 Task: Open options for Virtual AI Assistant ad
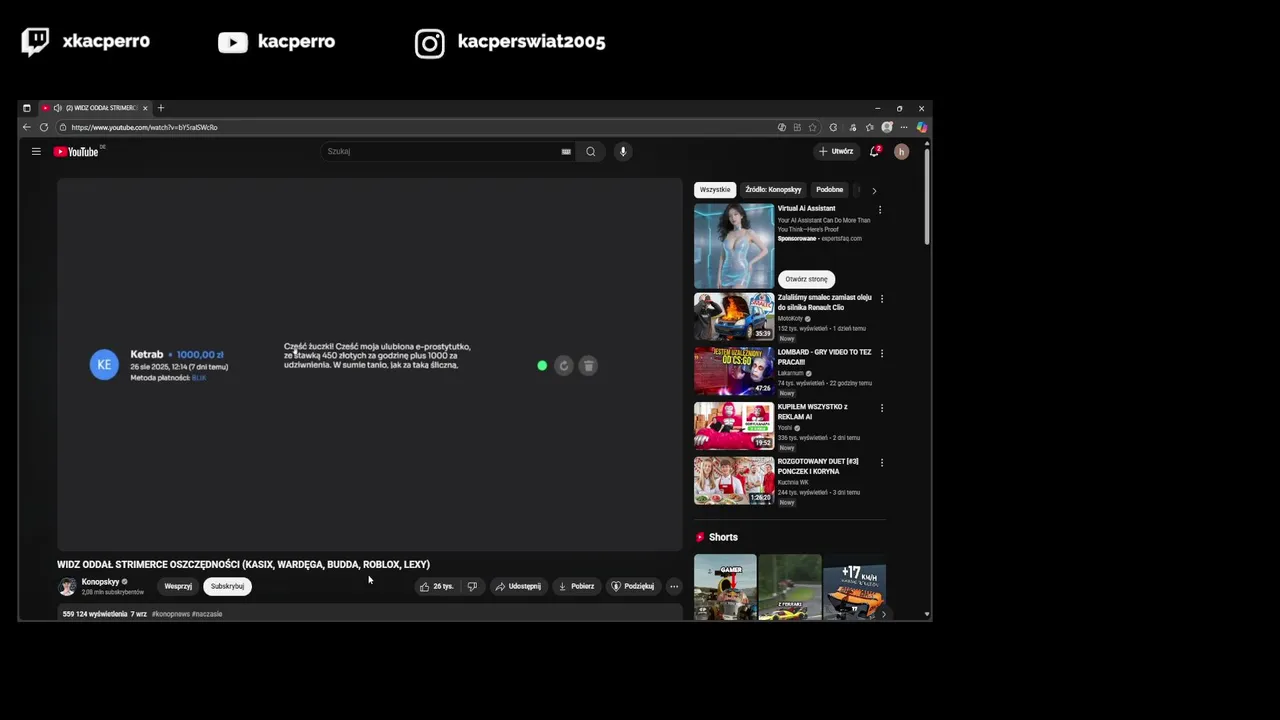880,210
